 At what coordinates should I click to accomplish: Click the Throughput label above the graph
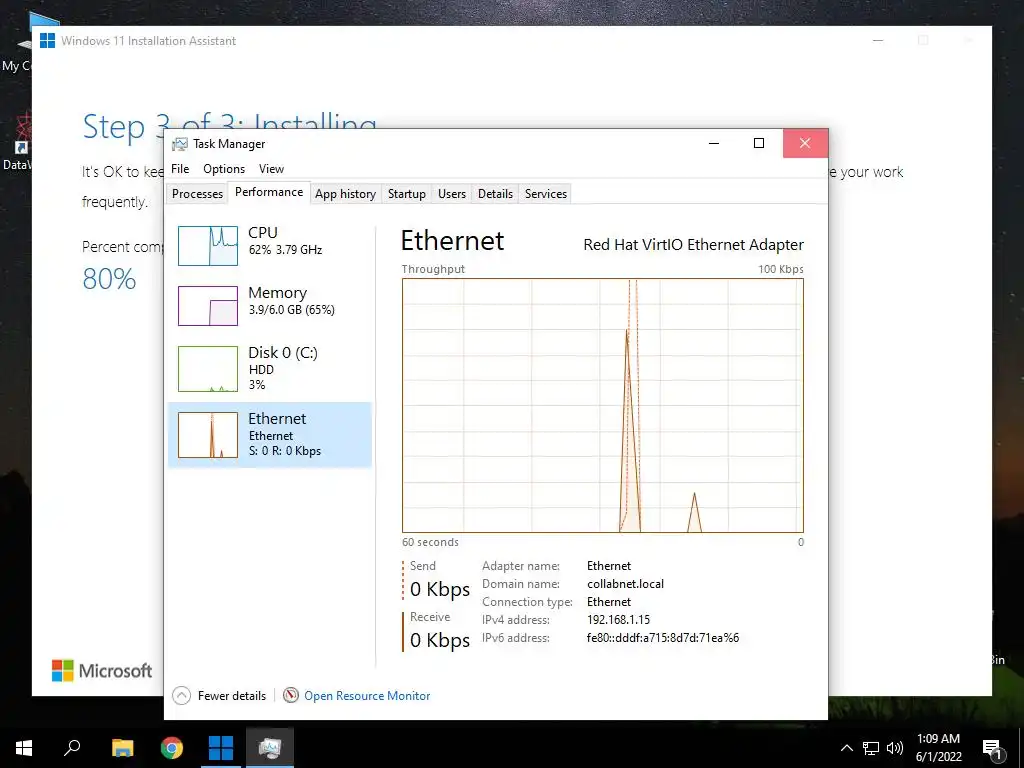point(433,269)
